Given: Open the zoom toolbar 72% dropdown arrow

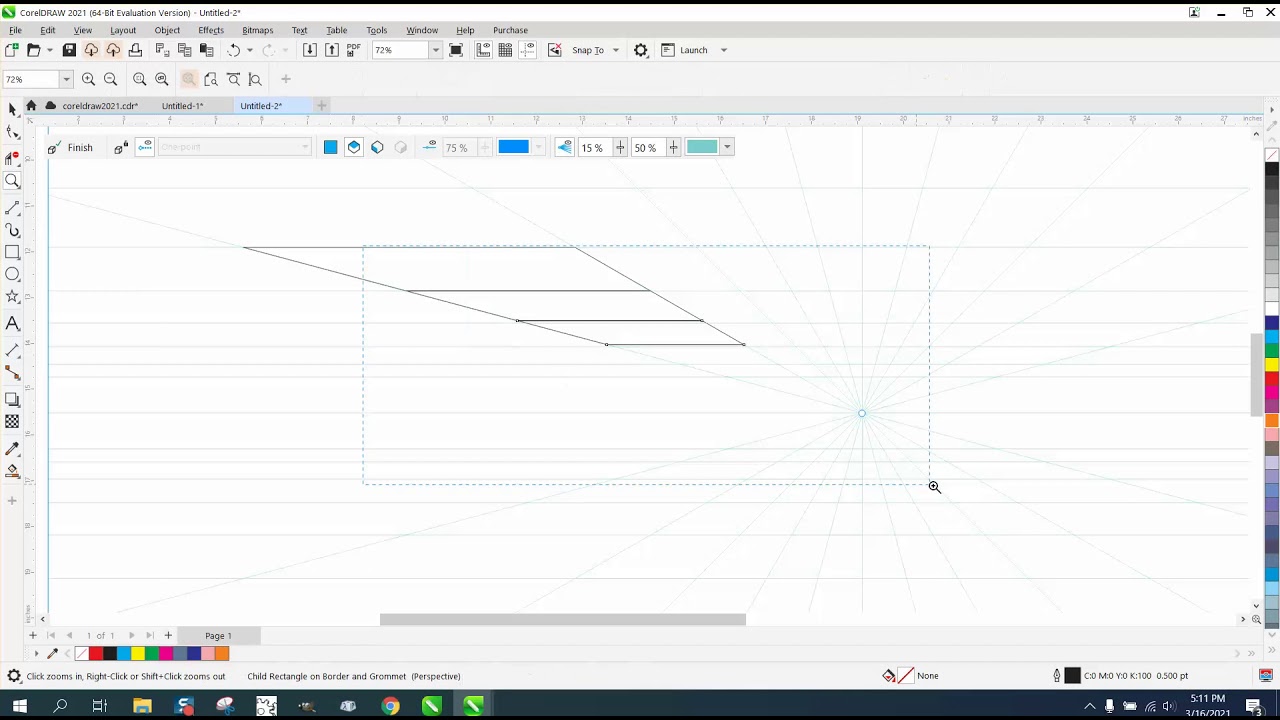Looking at the screenshot, I should click(66, 79).
